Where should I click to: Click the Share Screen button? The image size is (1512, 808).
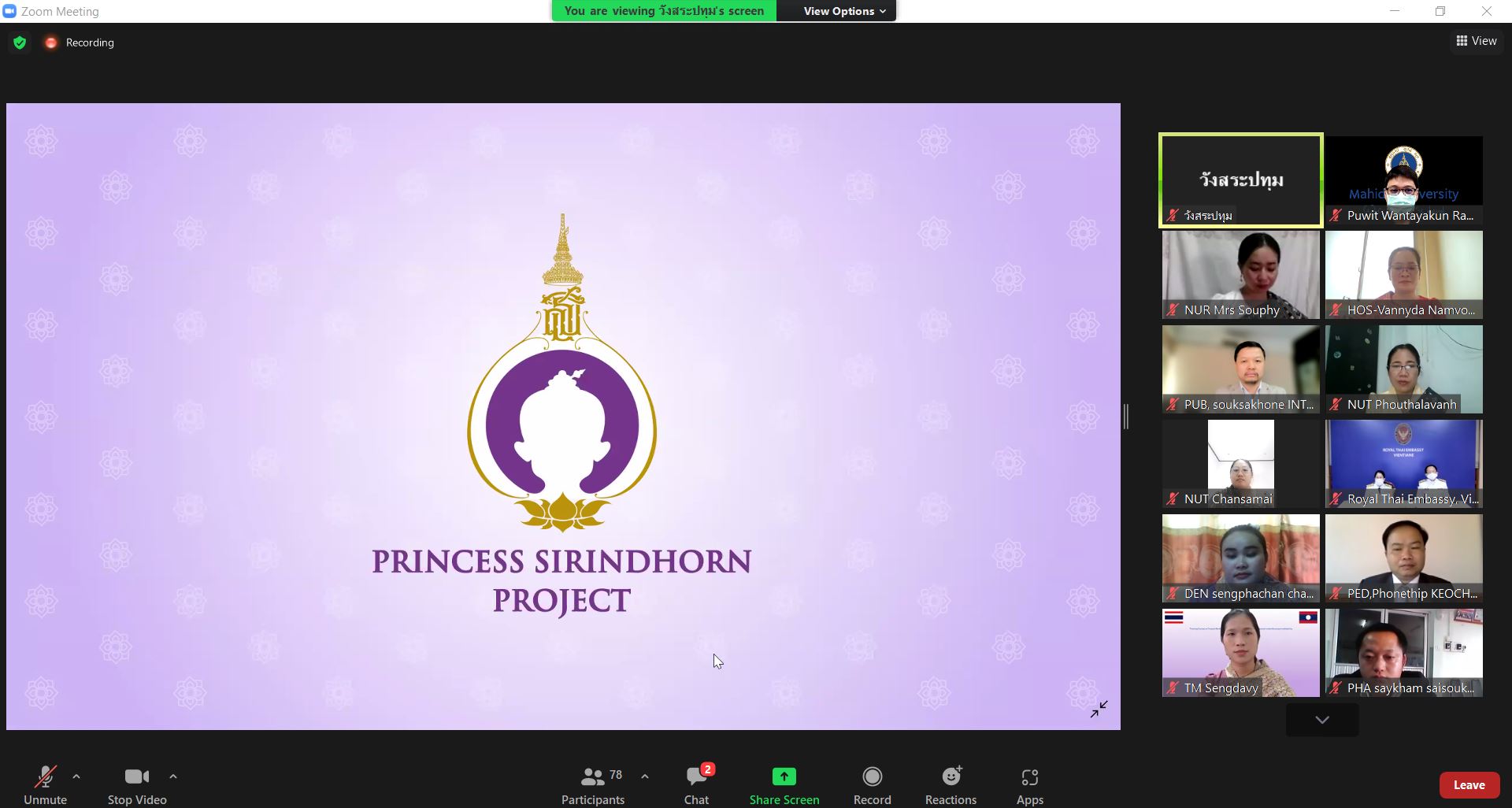(784, 784)
